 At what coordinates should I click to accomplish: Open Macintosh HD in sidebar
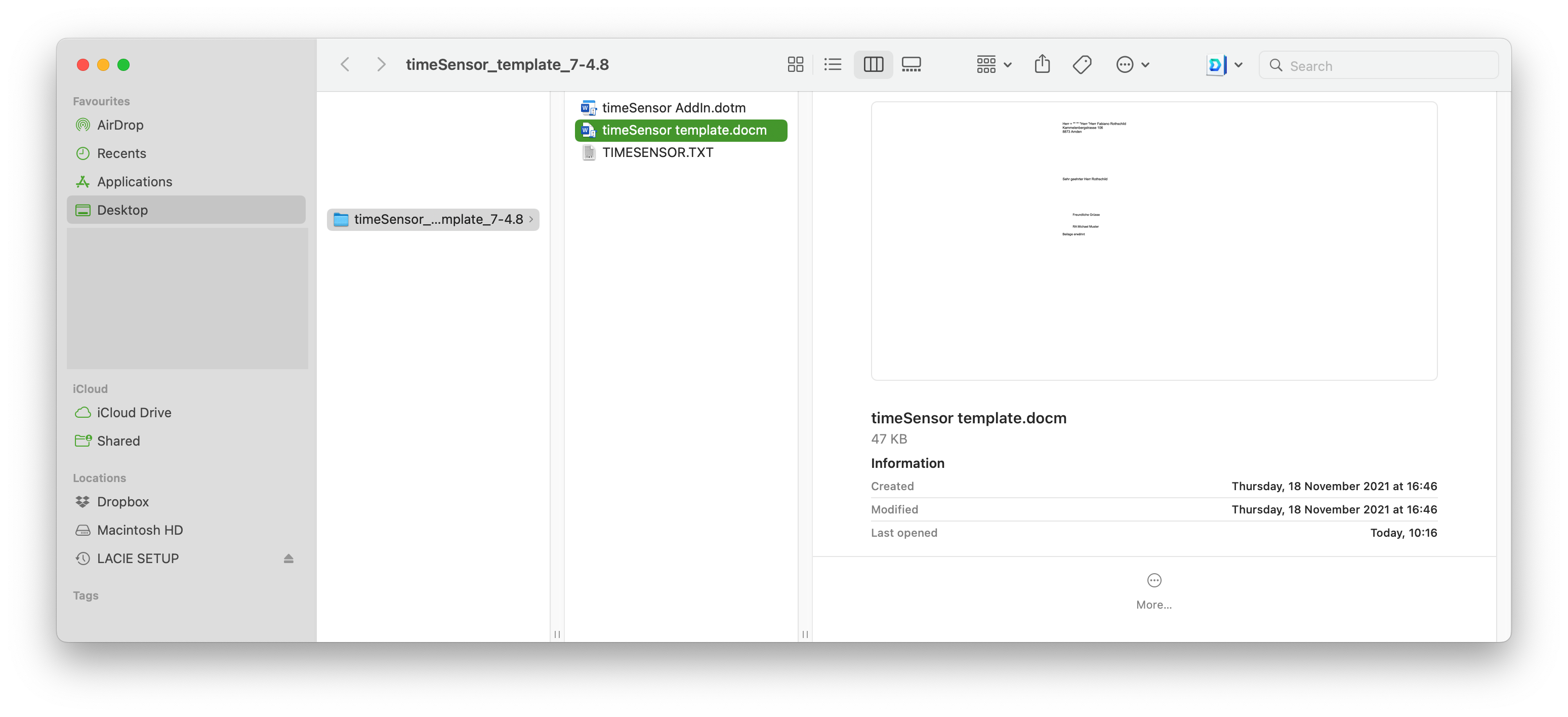click(186, 530)
